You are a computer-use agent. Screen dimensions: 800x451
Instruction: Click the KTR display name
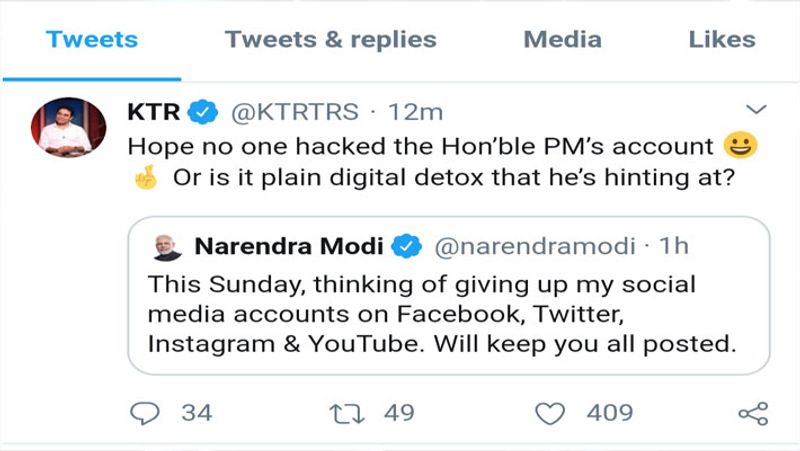[x=154, y=112]
